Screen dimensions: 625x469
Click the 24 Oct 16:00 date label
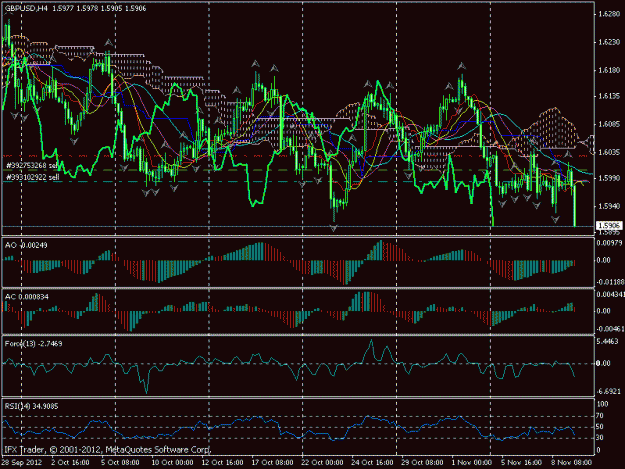372,463
